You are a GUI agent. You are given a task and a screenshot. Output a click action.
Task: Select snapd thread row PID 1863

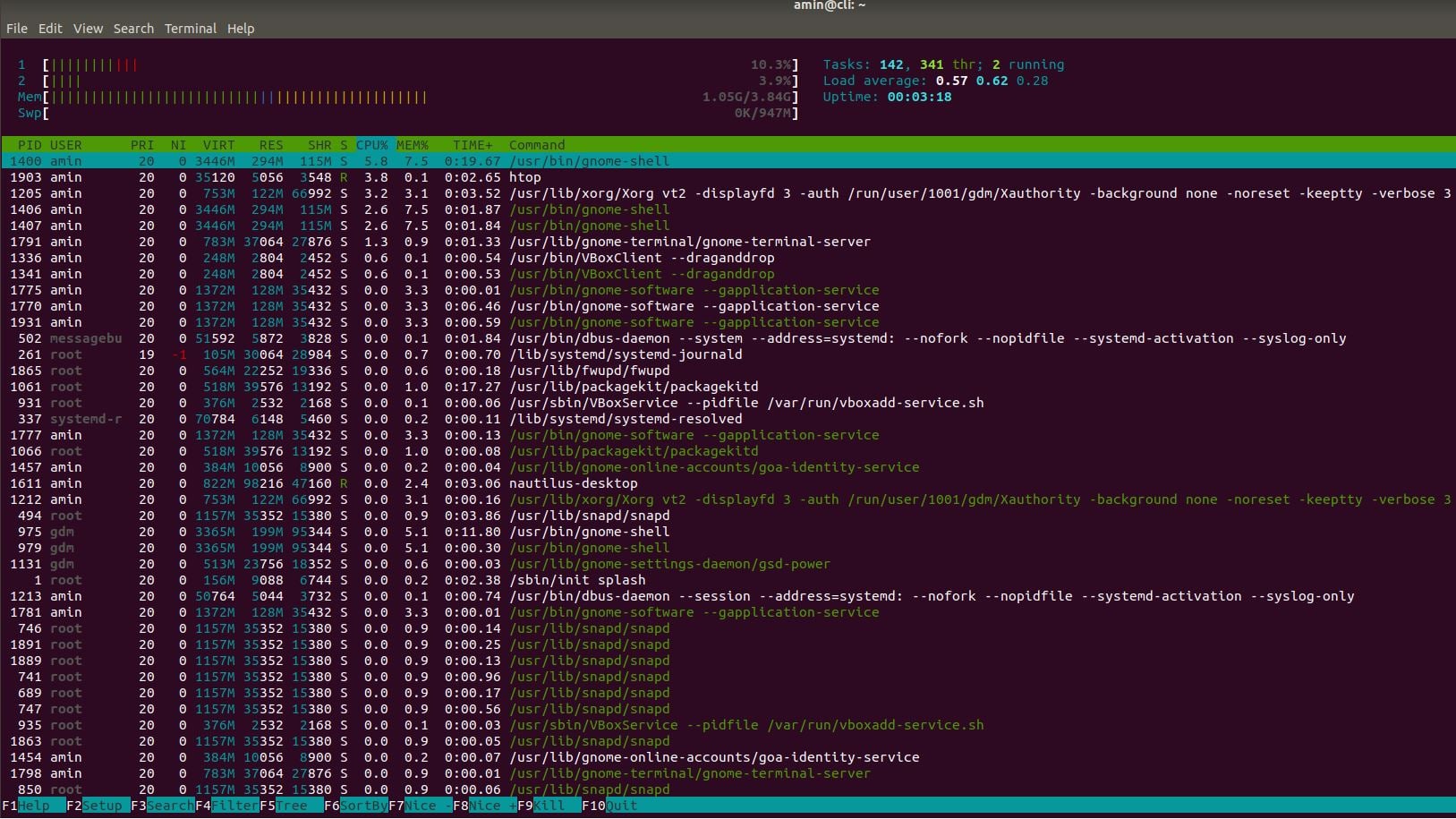click(x=728, y=741)
